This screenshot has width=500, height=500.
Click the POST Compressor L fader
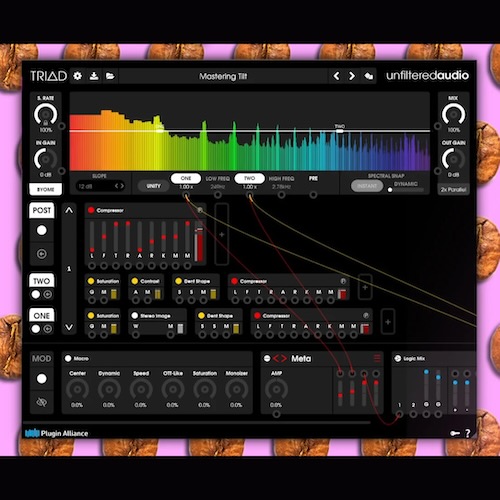(92, 237)
